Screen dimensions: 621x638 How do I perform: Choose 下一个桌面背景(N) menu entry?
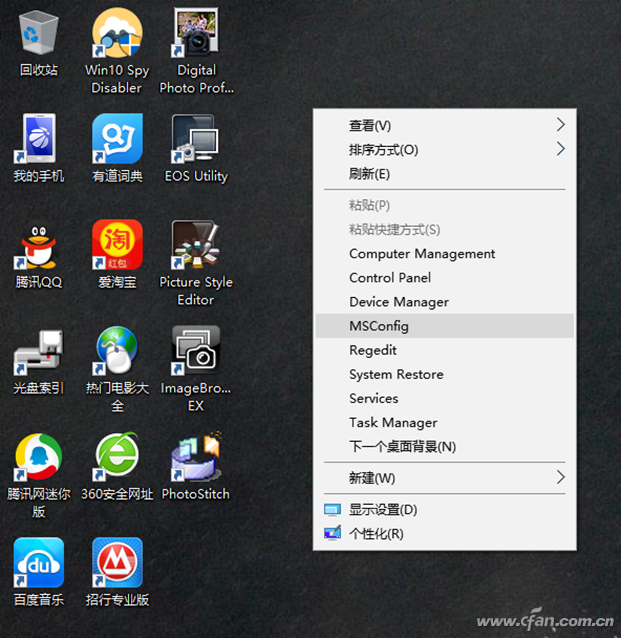445,446
